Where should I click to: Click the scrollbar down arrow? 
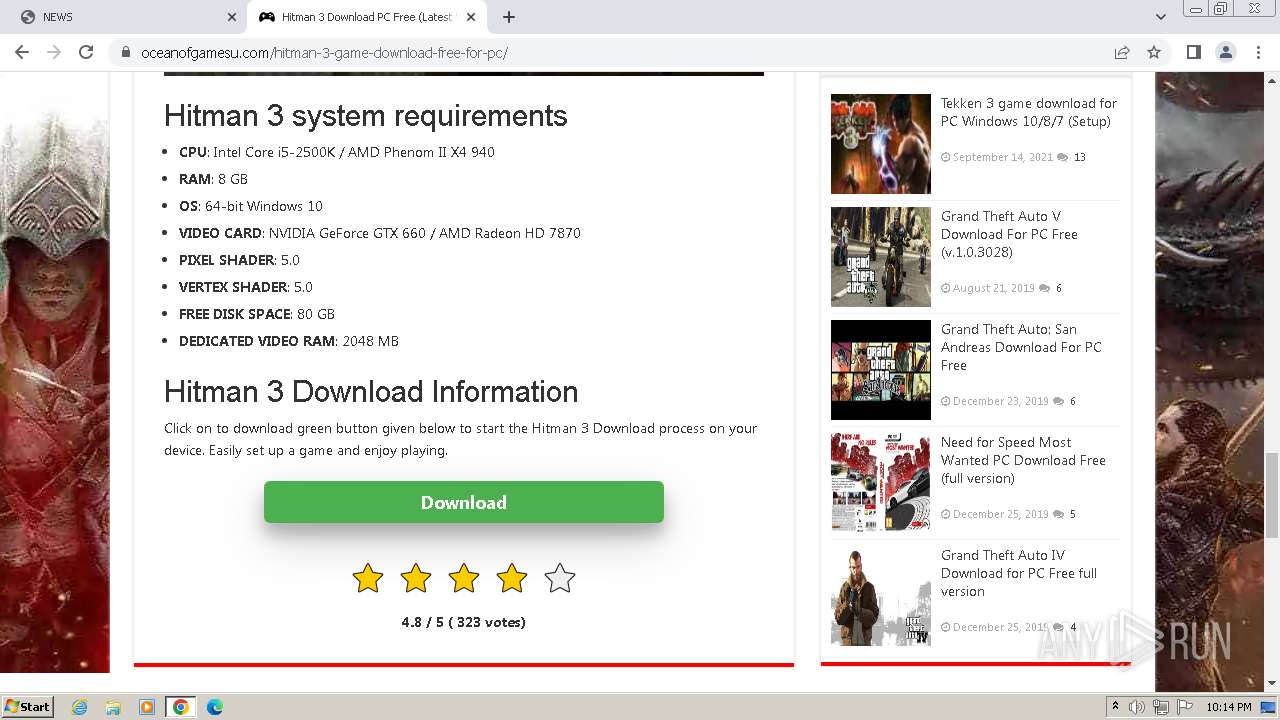1270,683
